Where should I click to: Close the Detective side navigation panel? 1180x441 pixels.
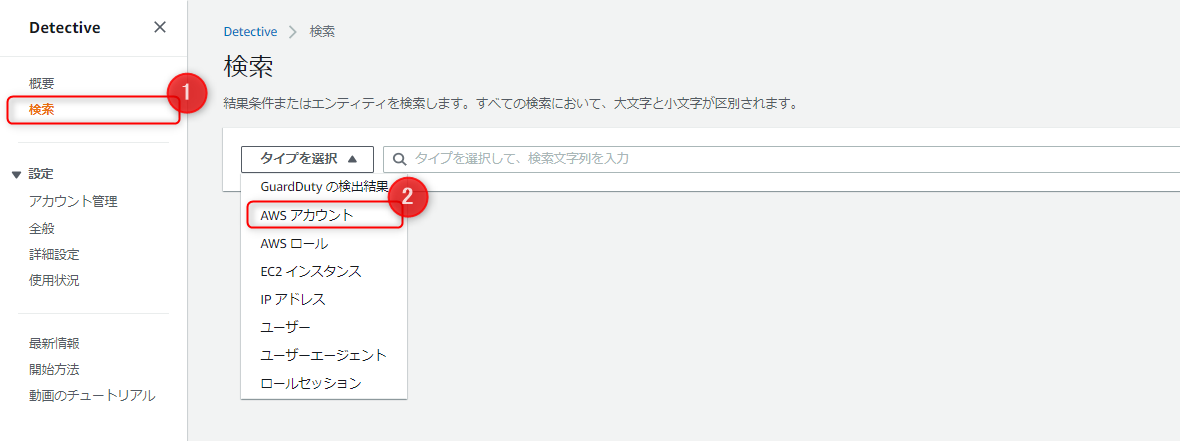pos(160,28)
